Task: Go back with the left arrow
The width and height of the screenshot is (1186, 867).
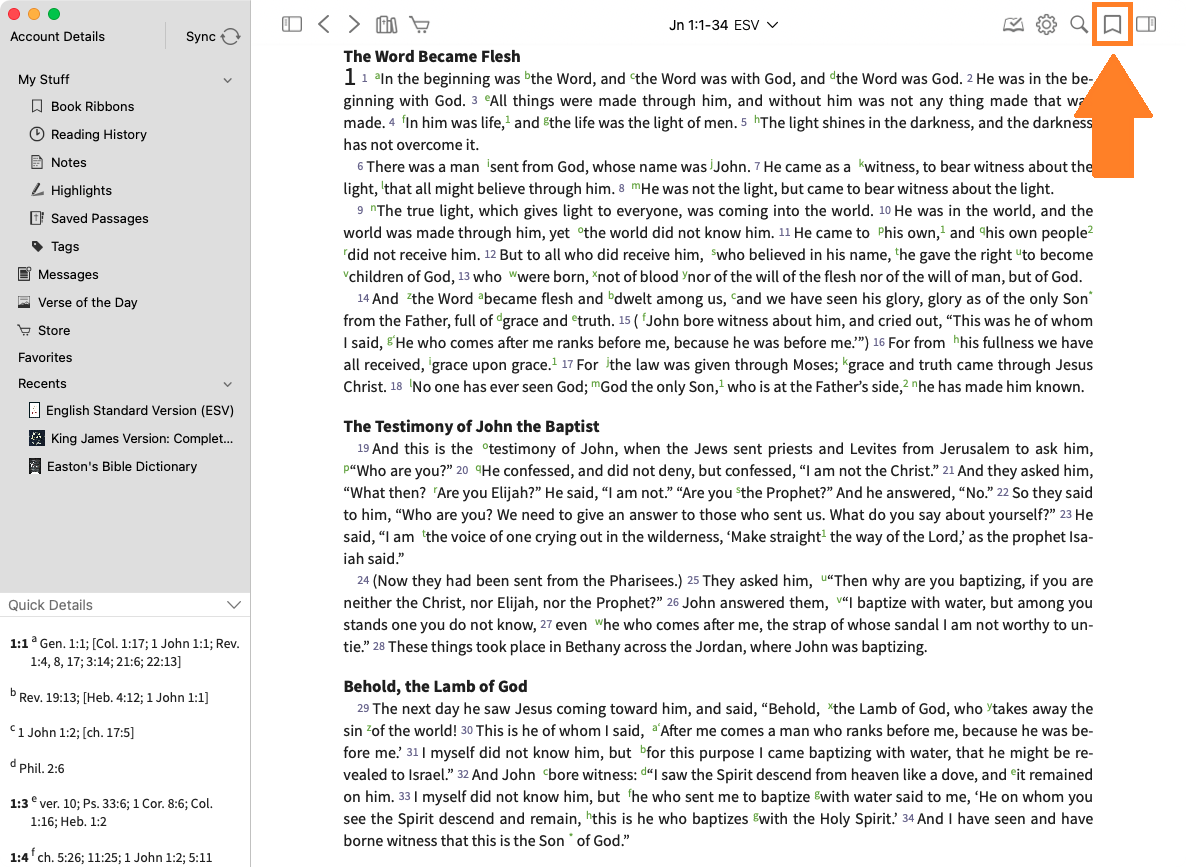Action: click(x=324, y=24)
